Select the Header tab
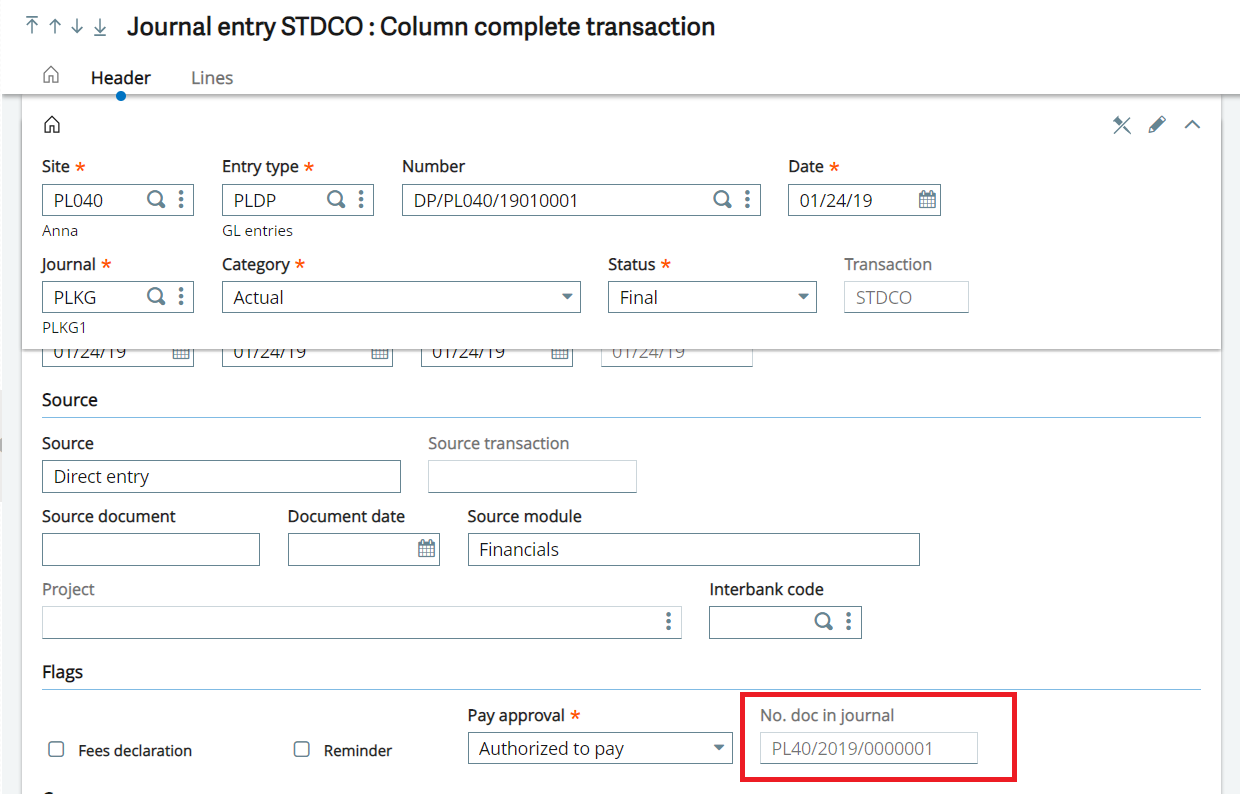The image size is (1240, 794). 121,78
